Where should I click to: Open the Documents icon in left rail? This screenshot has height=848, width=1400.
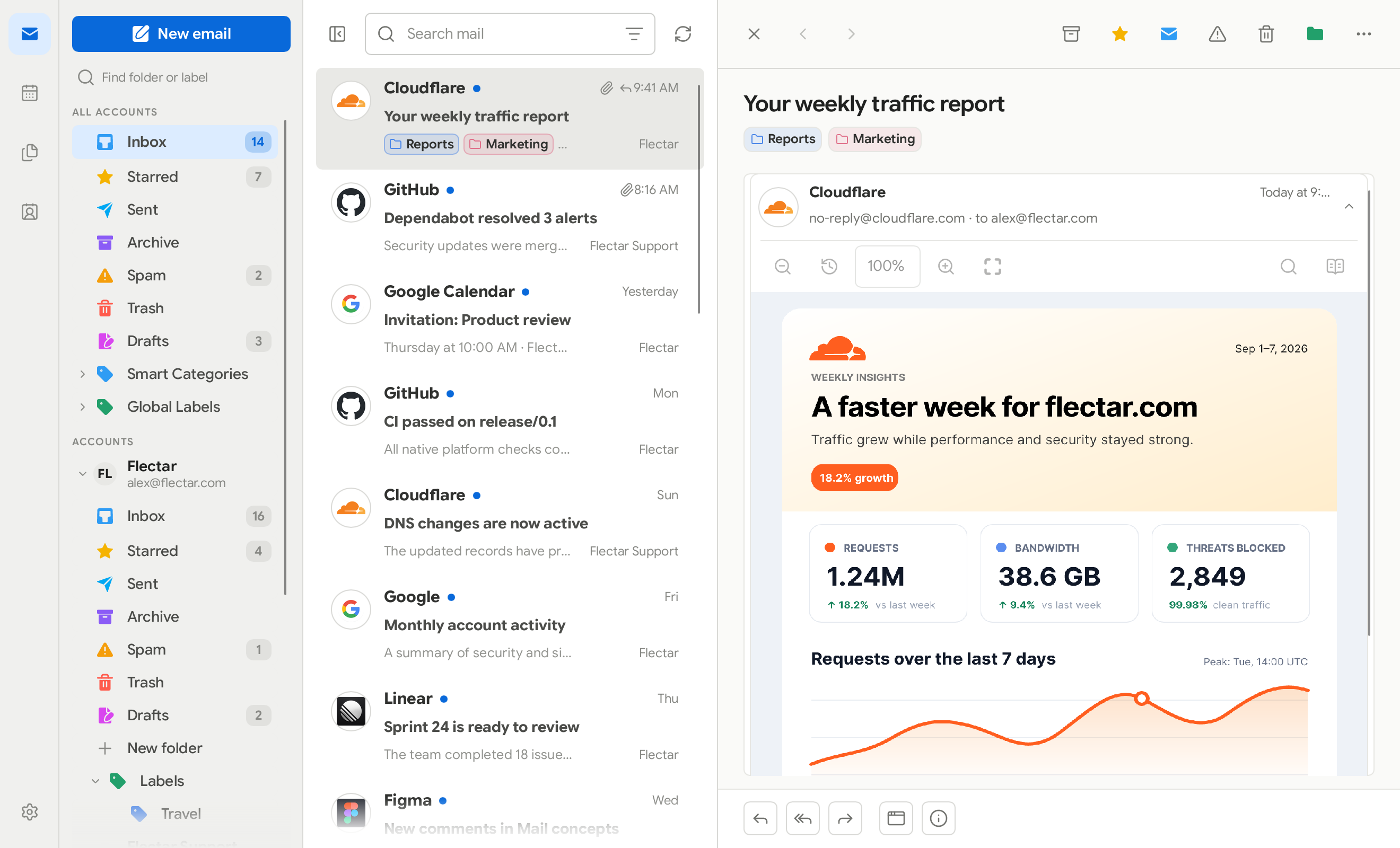30,152
